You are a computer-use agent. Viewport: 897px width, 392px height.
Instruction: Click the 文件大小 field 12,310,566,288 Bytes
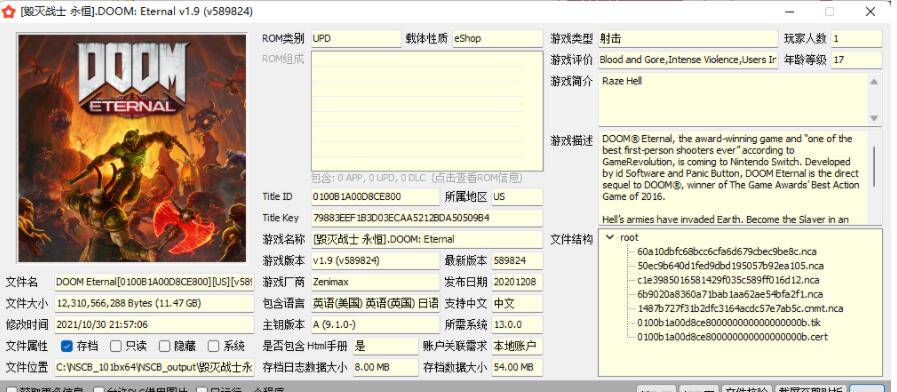click(x=154, y=303)
